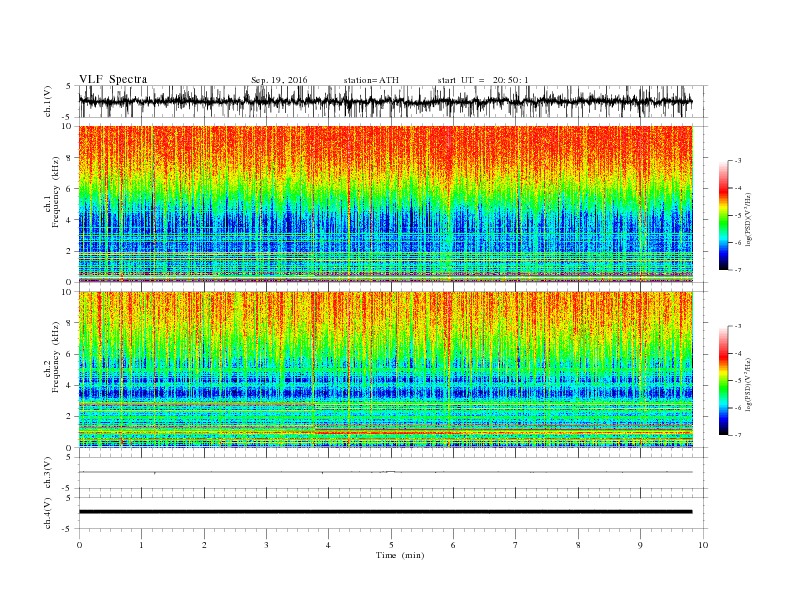Click the "4" kHz tick on ch.1 spectrogram
The width and height of the screenshot is (792, 612).
tap(70, 220)
